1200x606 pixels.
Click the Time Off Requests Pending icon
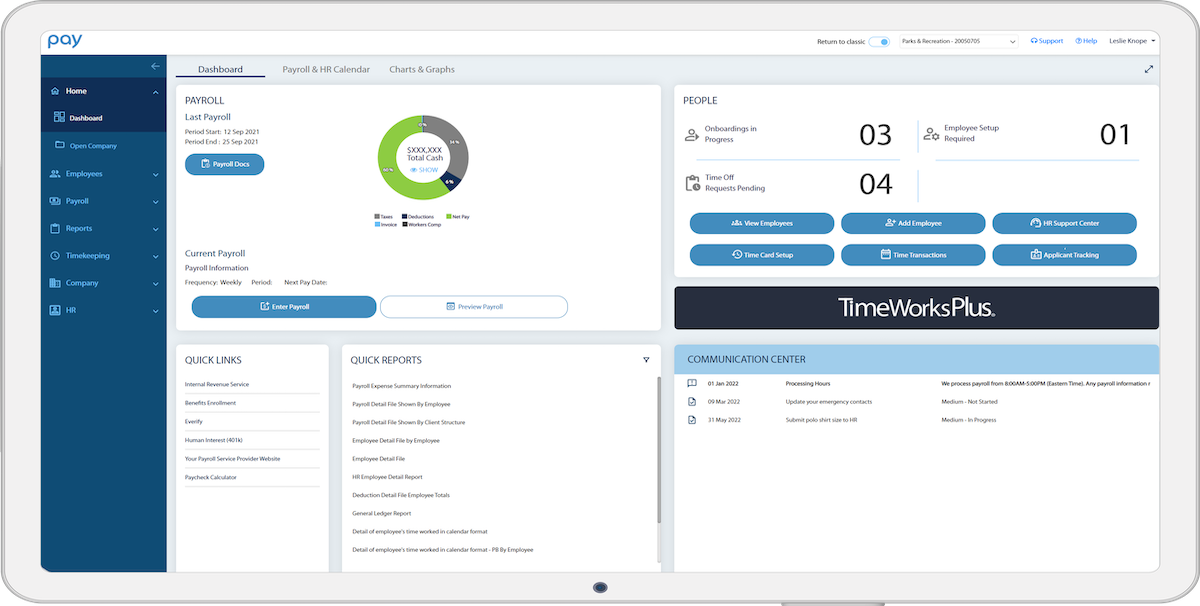click(692, 183)
